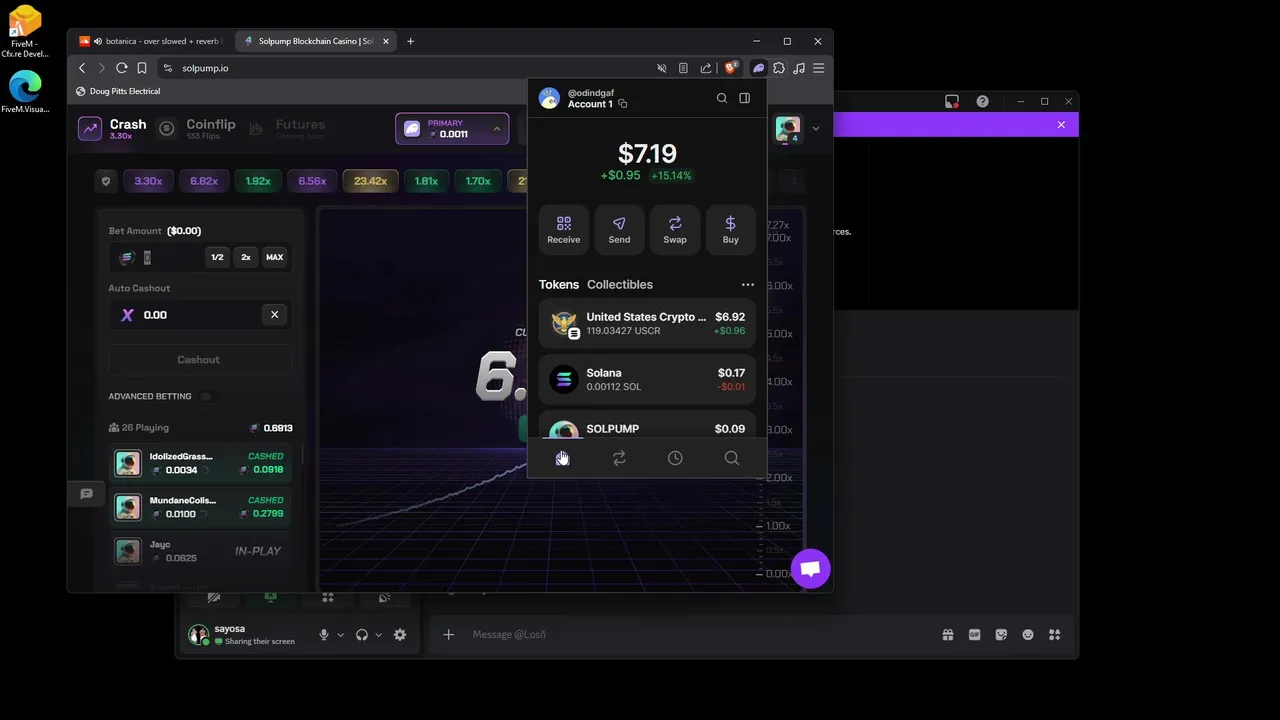Click the Send arrow button in wallet
1280x720 pixels.
tap(619, 229)
